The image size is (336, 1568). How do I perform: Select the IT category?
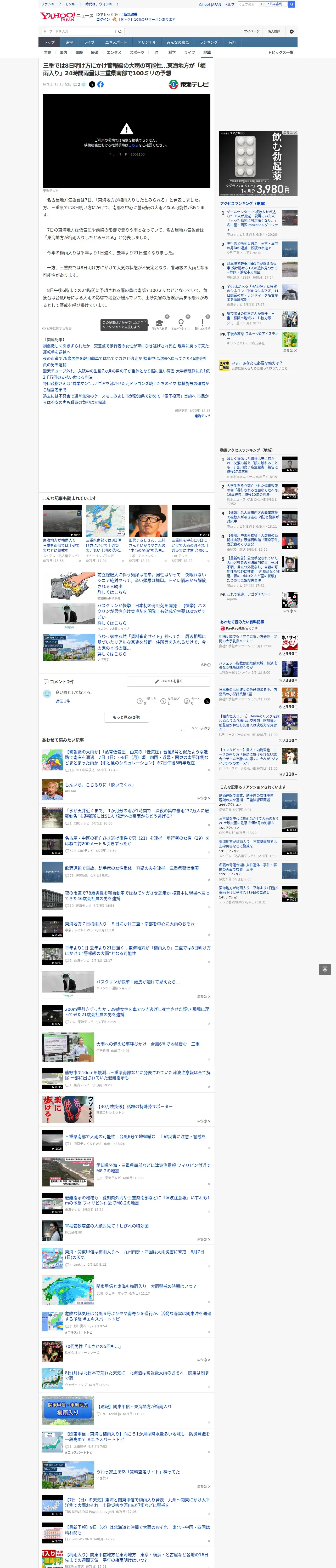click(156, 52)
